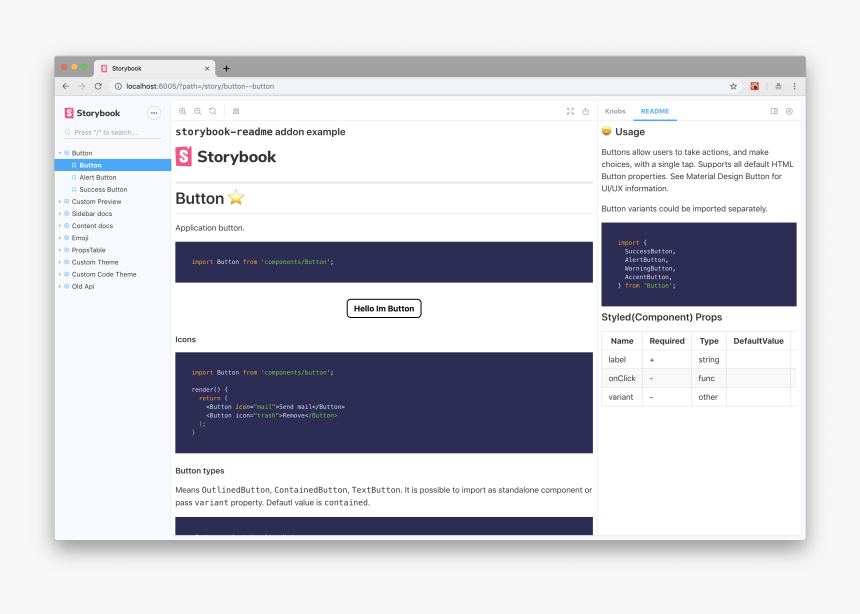The height and width of the screenshot is (614, 860).
Task: Go forward in browser history
Action: pyautogui.click(x=82, y=86)
